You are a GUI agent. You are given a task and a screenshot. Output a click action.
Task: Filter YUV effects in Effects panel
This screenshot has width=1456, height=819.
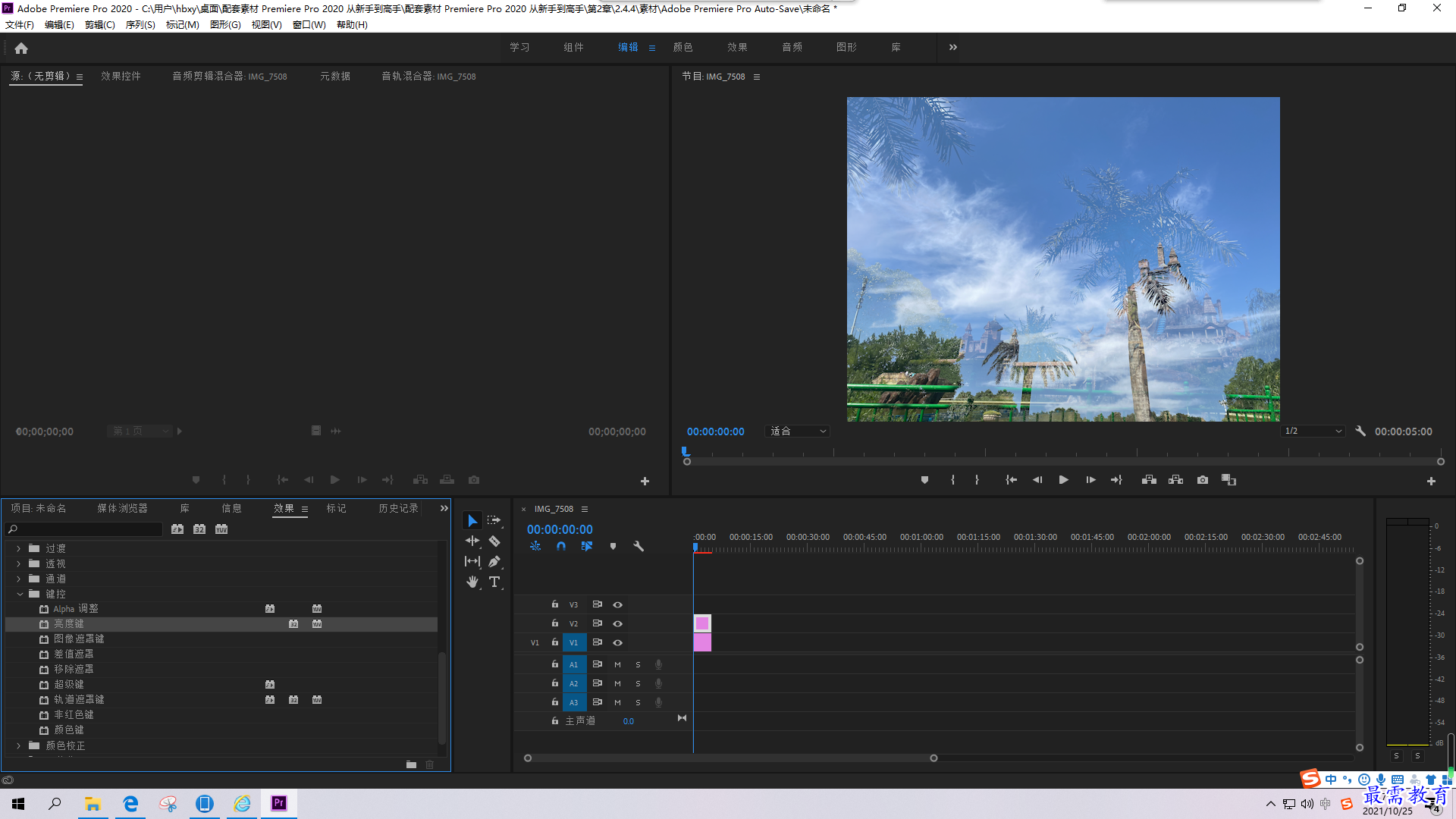(221, 529)
